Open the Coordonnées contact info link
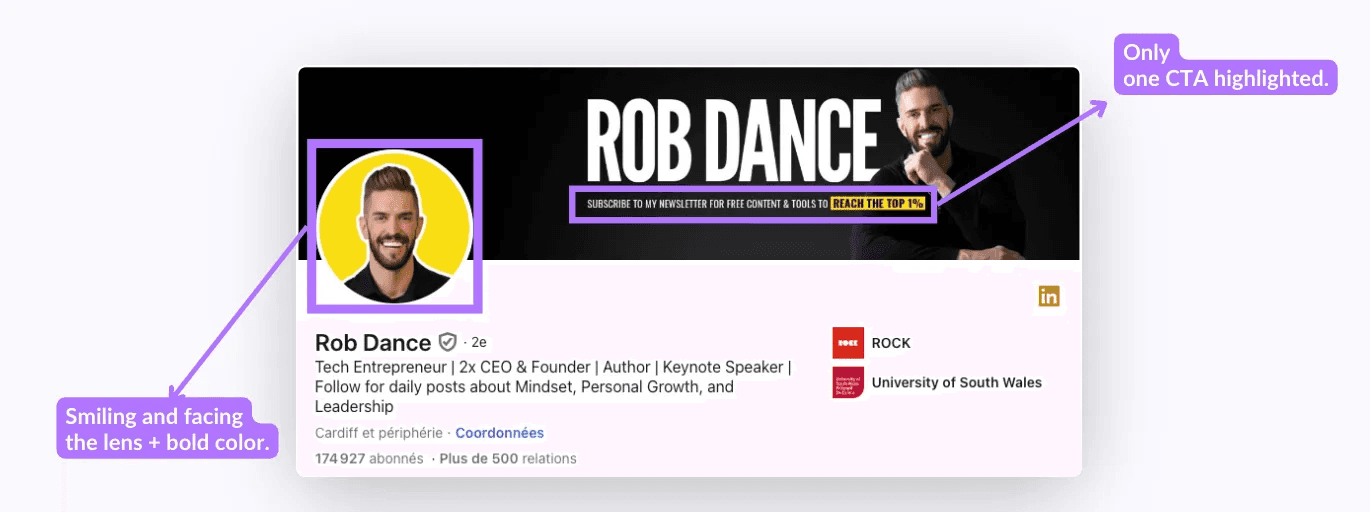This screenshot has width=1370, height=512. 500,433
